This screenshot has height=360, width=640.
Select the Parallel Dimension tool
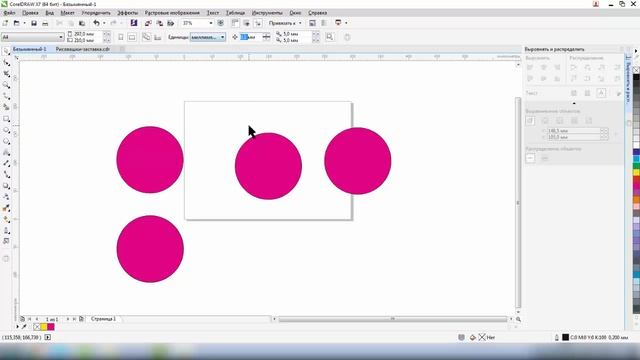[6, 163]
